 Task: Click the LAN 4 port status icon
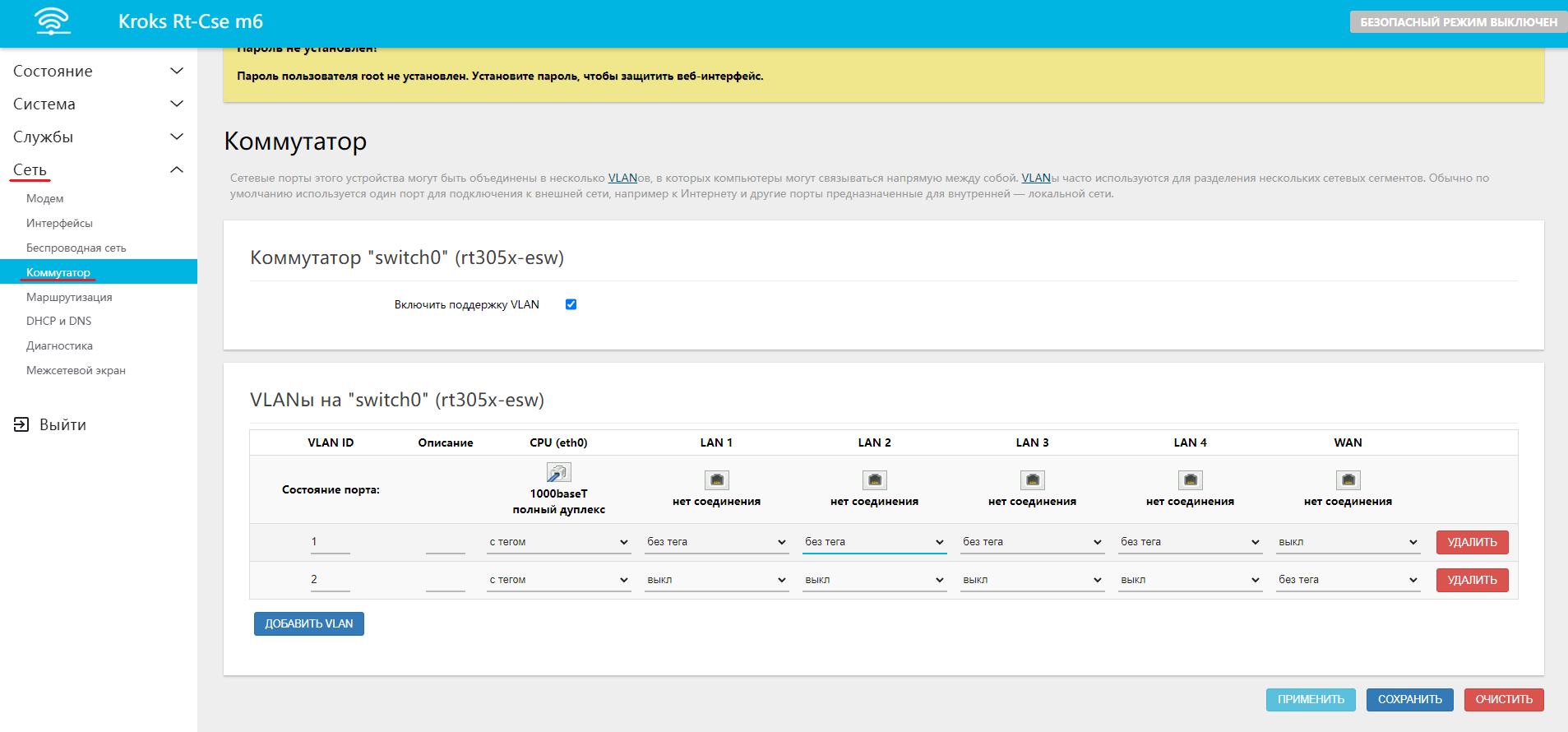(x=1190, y=480)
